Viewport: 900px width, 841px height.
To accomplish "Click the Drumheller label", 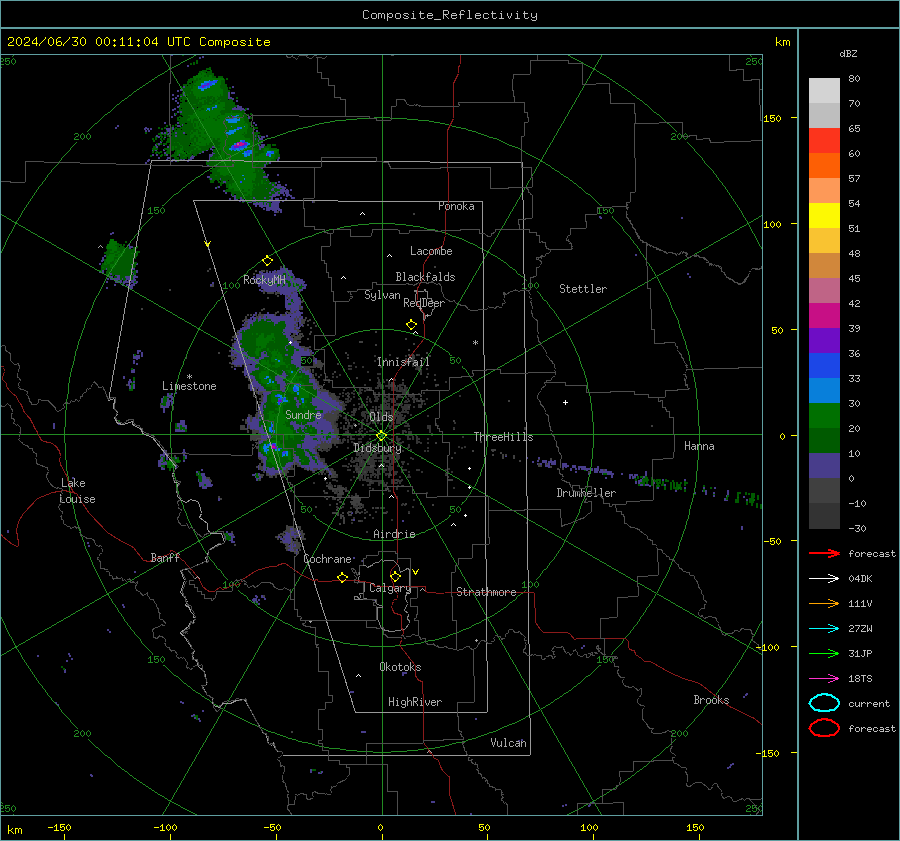I will coord(586,493).
